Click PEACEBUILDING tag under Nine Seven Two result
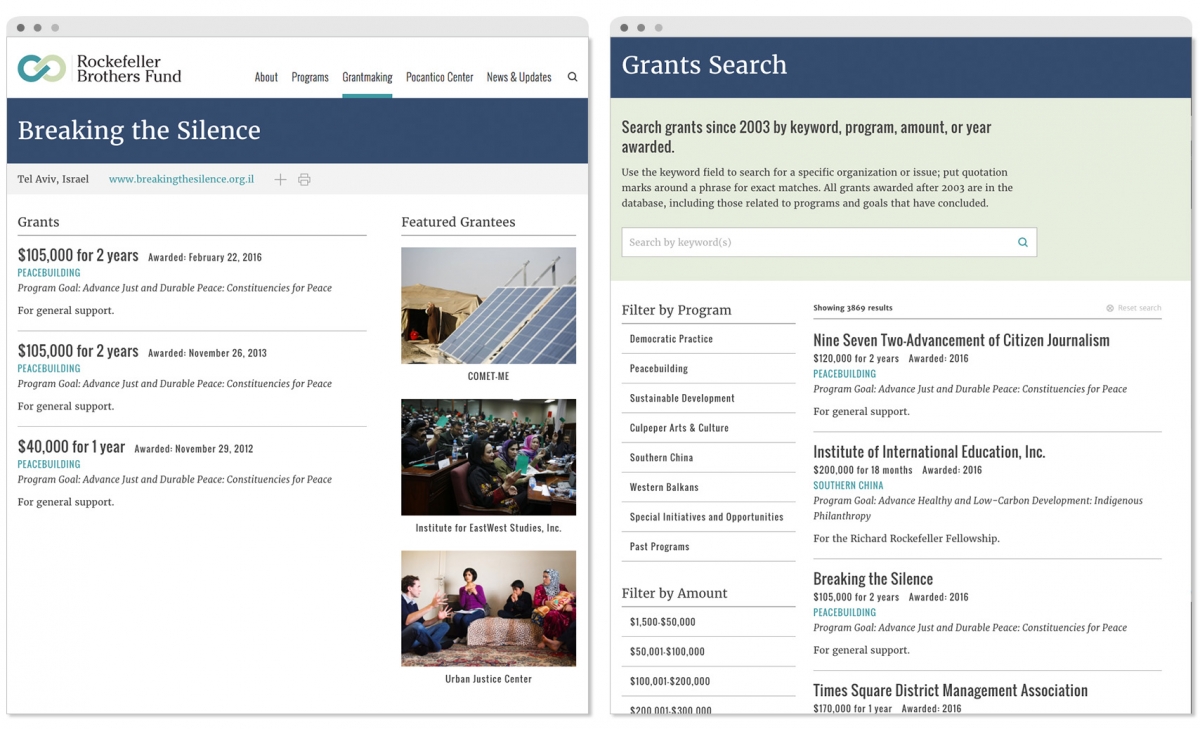This screenshot has width=1200, height=729. pyautogui.click(x=844, y=374)
